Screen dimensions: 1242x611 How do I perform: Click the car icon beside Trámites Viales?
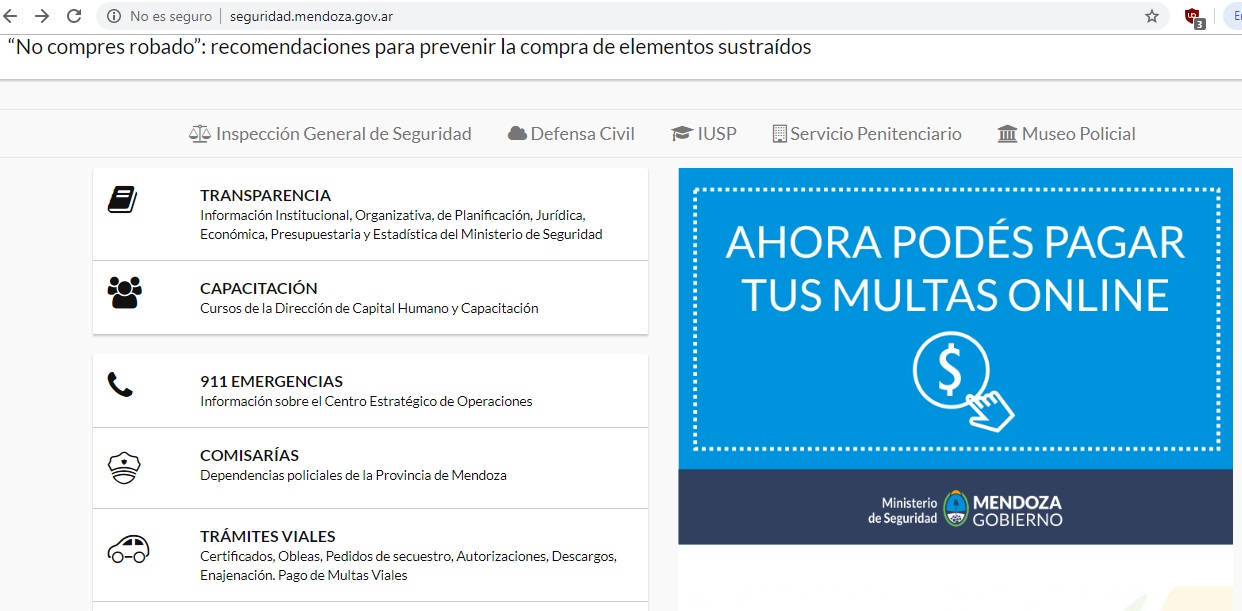[x=128, y=549]
